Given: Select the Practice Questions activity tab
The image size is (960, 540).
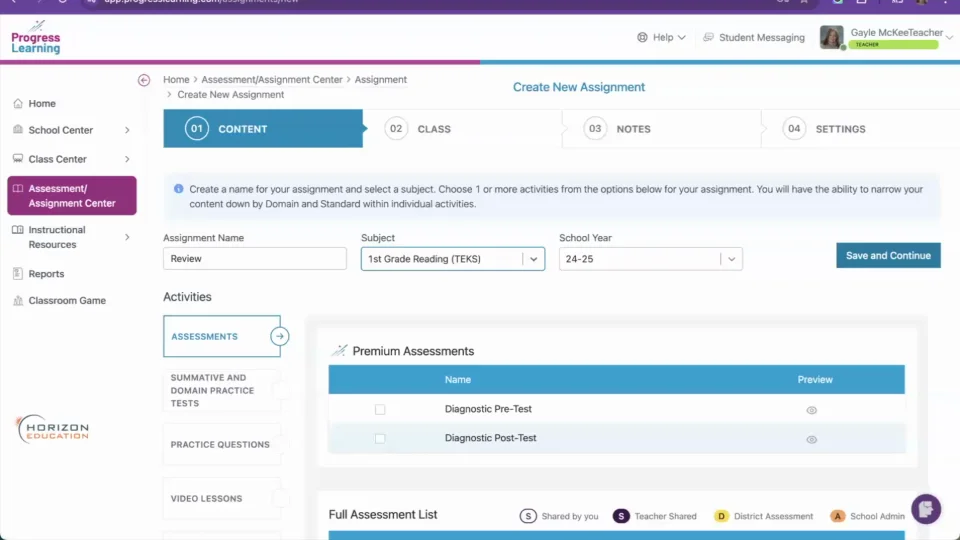Looking at the screenshot, I should tap(221, 444).
